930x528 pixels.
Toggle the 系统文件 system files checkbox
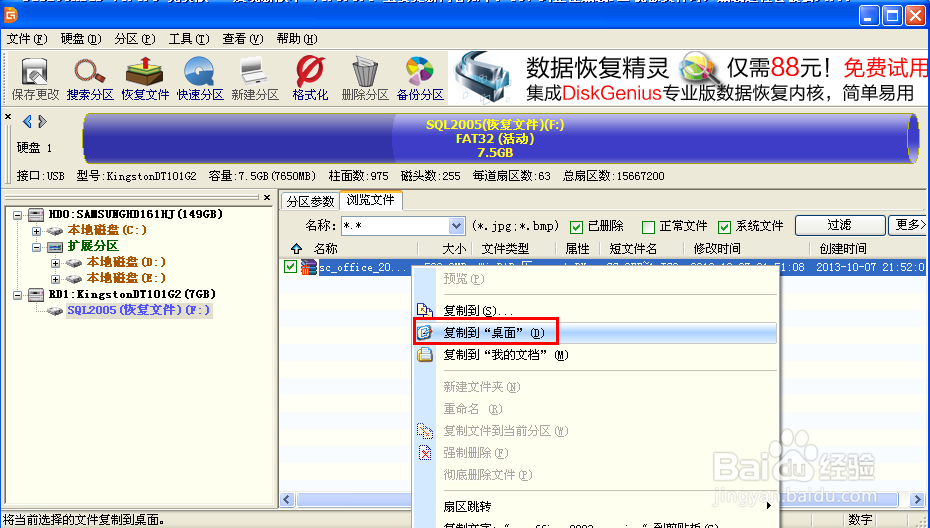coord(724,227)
